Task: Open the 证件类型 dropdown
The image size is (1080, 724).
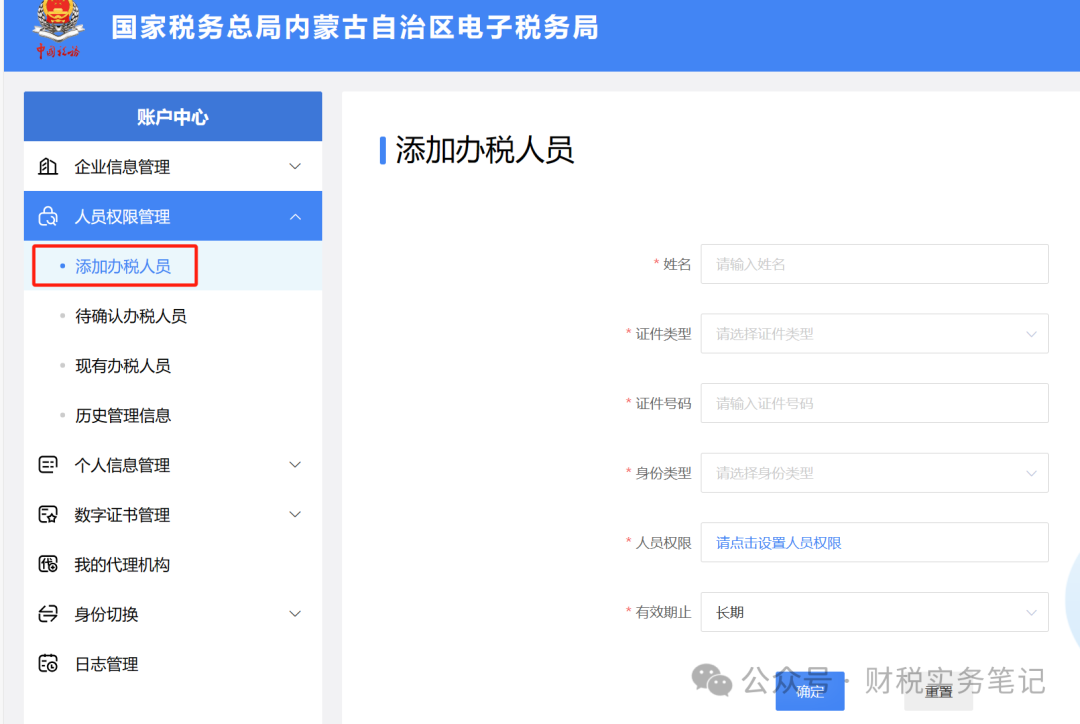Action: 874,334
